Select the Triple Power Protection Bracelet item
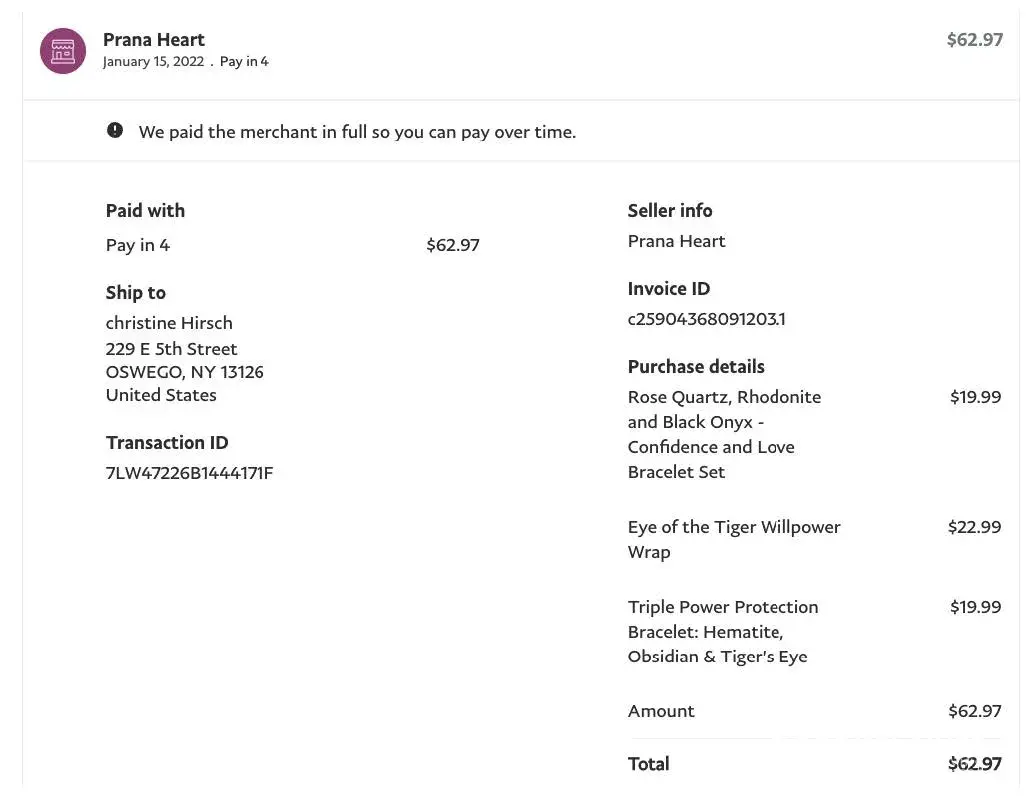Image resolution: width=1034 pixels, height=799 pixels. point(723,631)
